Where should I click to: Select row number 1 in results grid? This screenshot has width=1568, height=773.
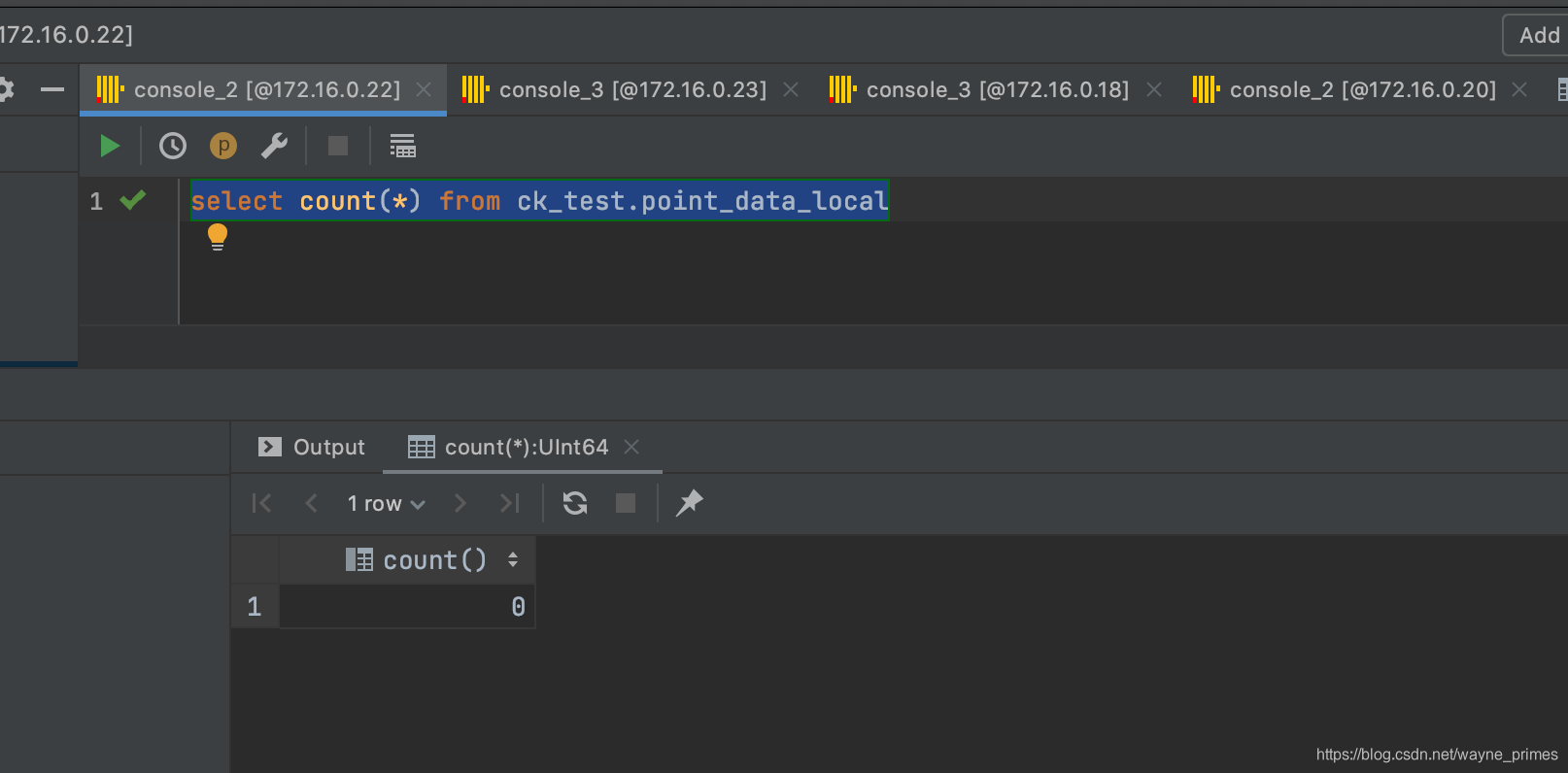tap(255, 606)
